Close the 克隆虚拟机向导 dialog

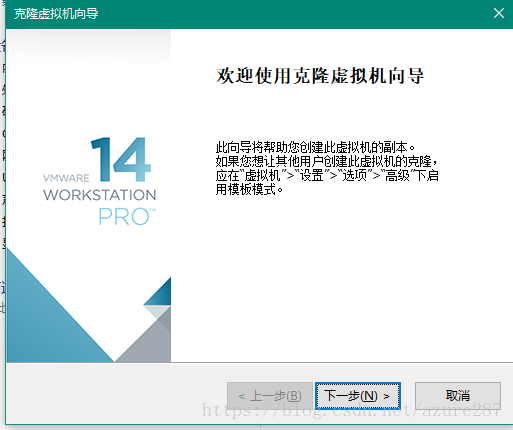point(499,13)
